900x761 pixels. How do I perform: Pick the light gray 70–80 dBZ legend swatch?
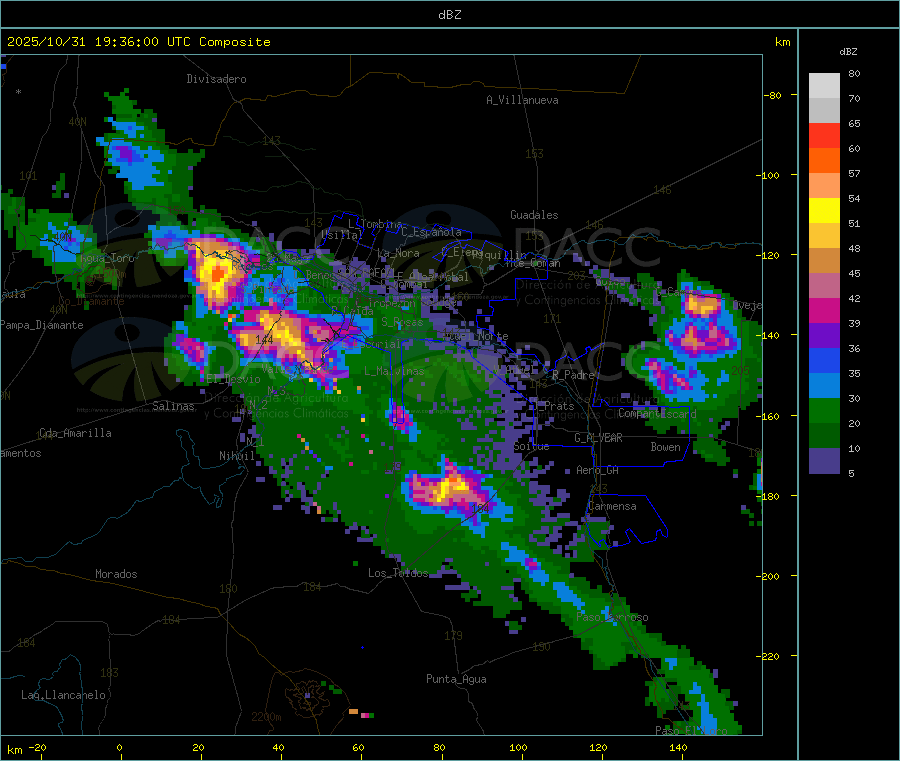(824, 86)
